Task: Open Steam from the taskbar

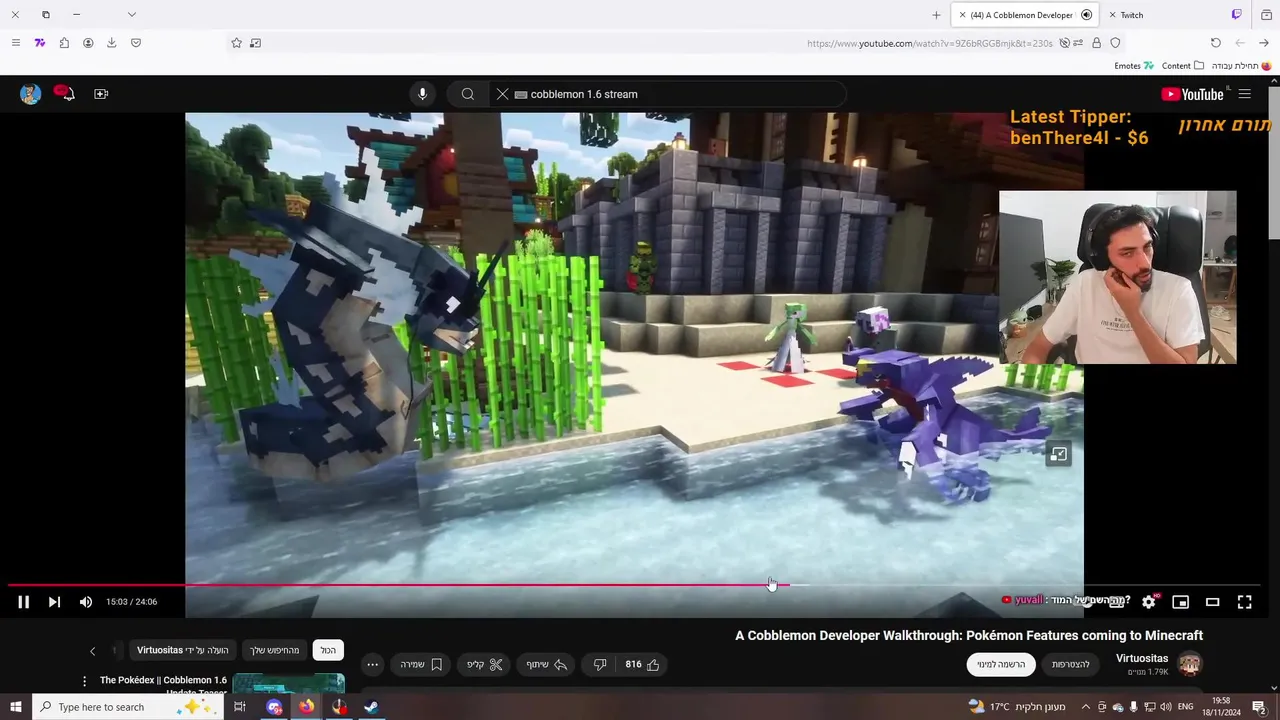Action: (371, 707)
